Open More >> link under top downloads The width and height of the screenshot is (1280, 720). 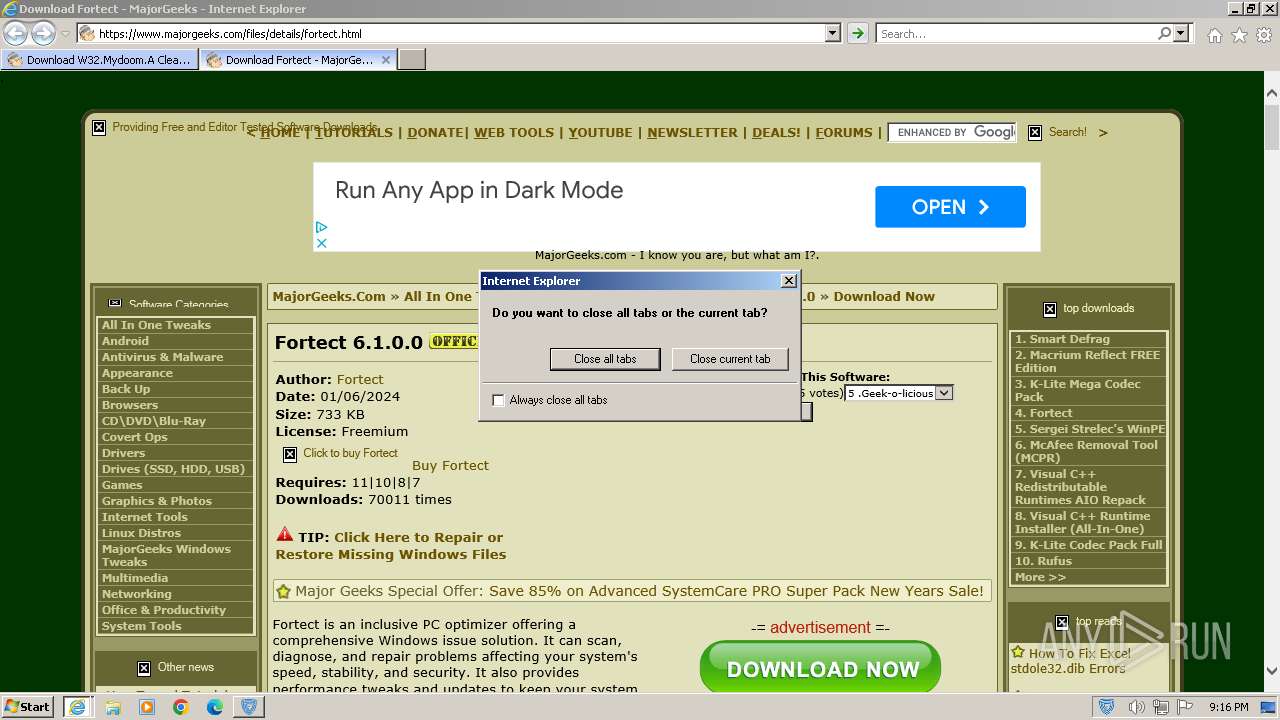click(x=1040, y=577)
